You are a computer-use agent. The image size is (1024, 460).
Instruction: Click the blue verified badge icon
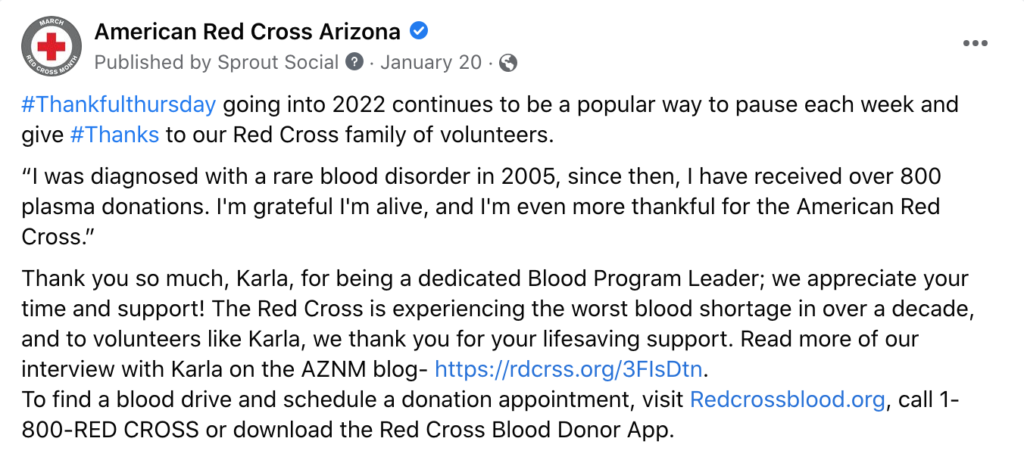tap(419, 30)
